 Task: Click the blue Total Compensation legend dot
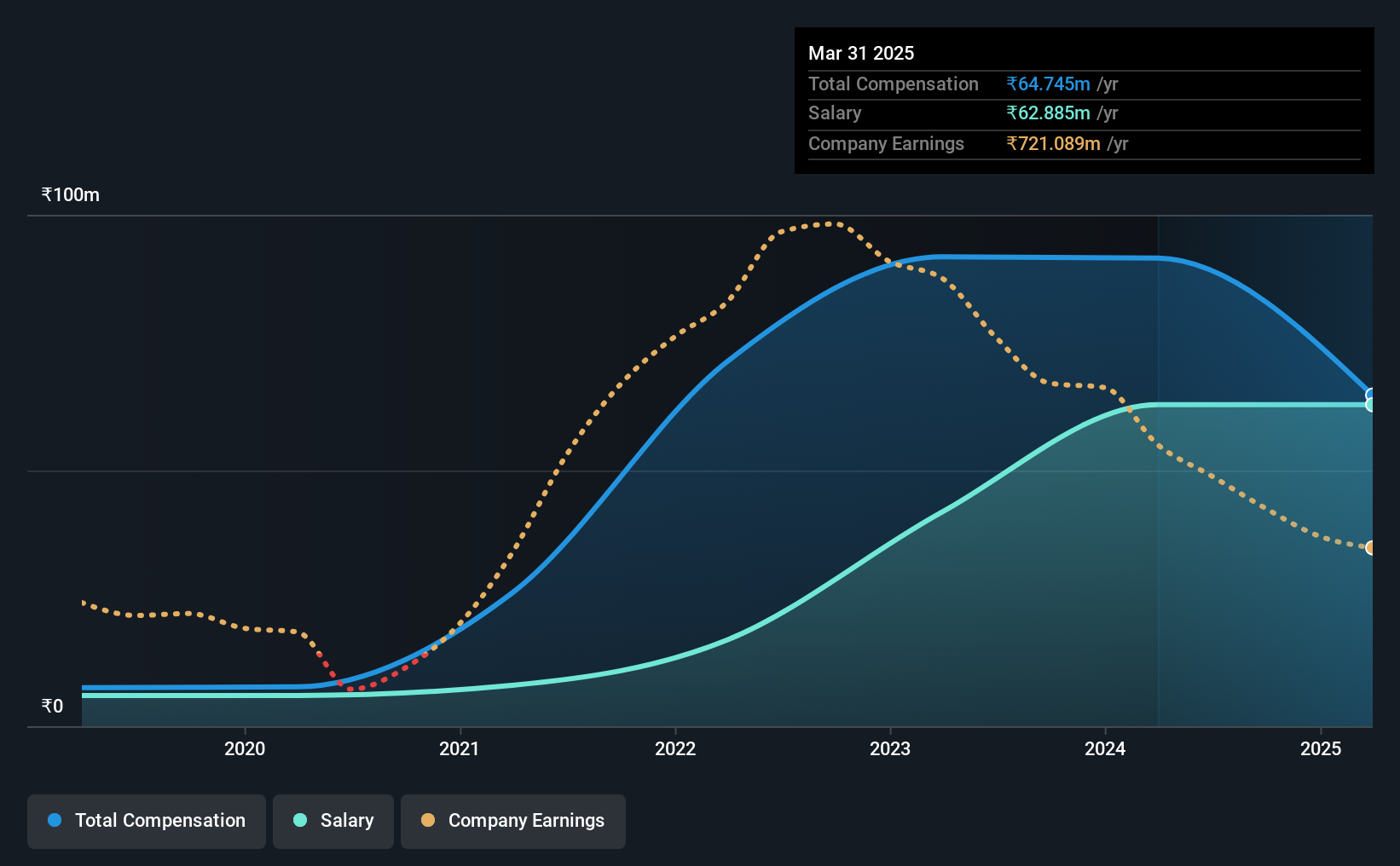[x=55, y=820]
